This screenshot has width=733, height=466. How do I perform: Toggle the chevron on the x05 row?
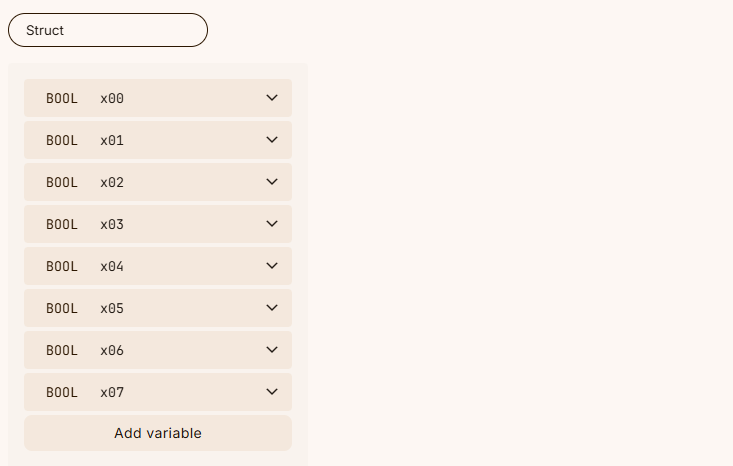272,308
